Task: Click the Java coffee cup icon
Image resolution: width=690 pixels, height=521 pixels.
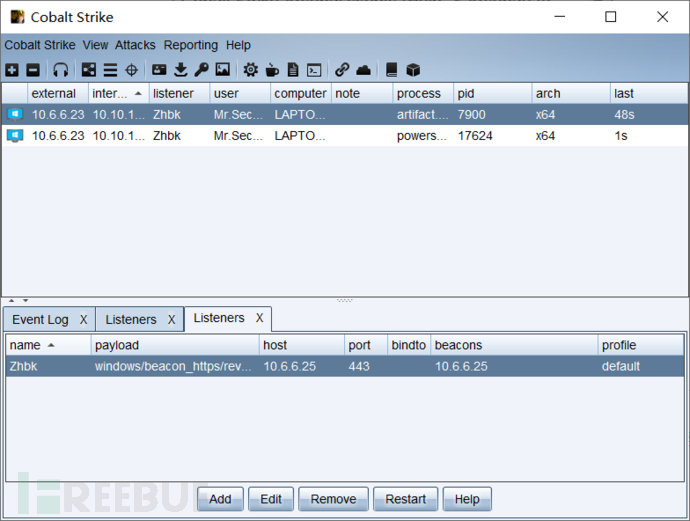Action: pos(272,70)
